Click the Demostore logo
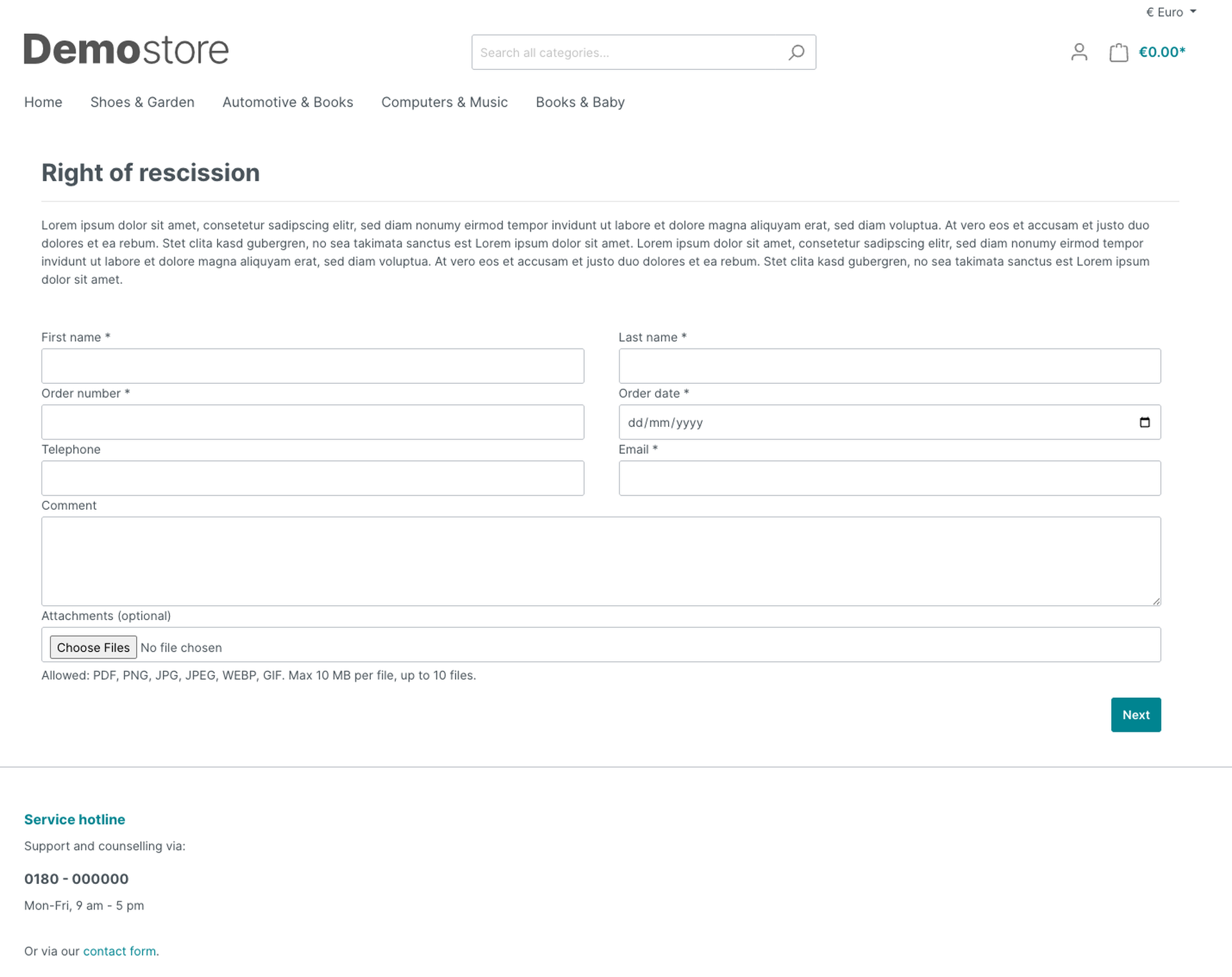 pyautogui.click(x=126, y=49)
